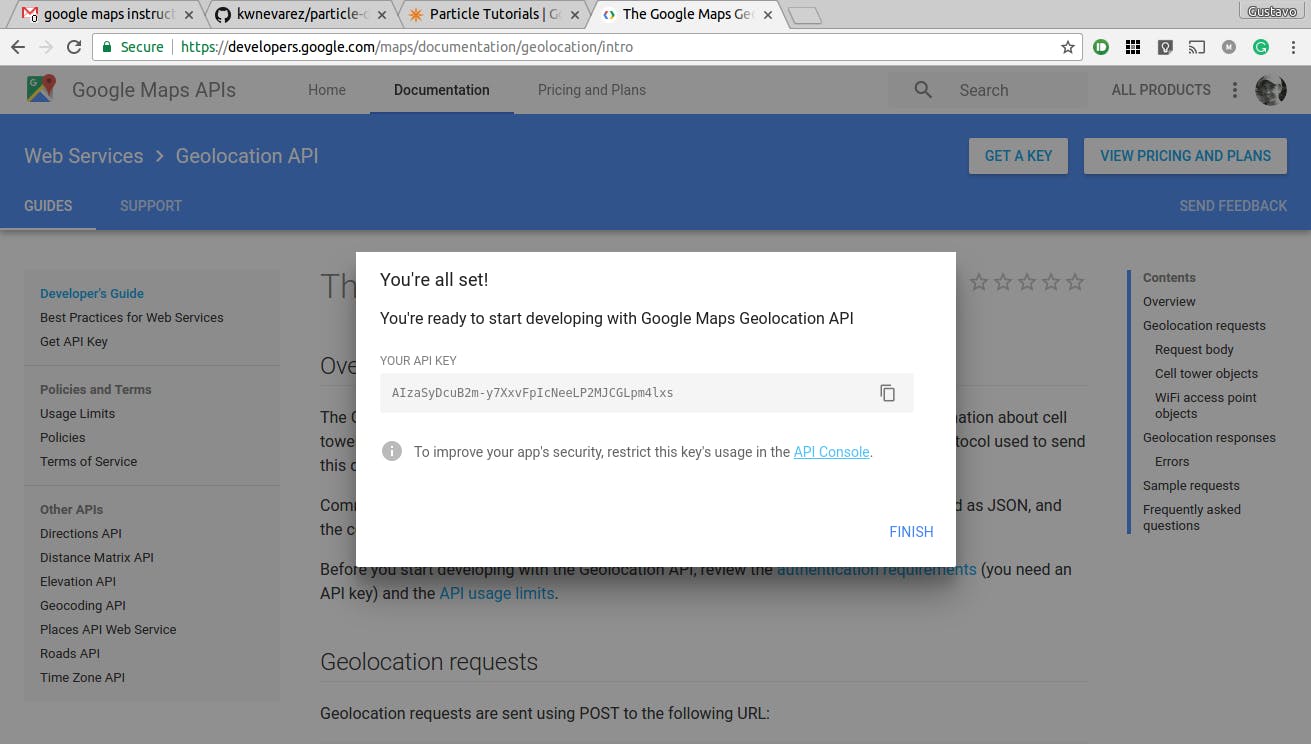1311x744 pixels.
Task: Select the SUPPORT tab
Action: pos(151,206)
